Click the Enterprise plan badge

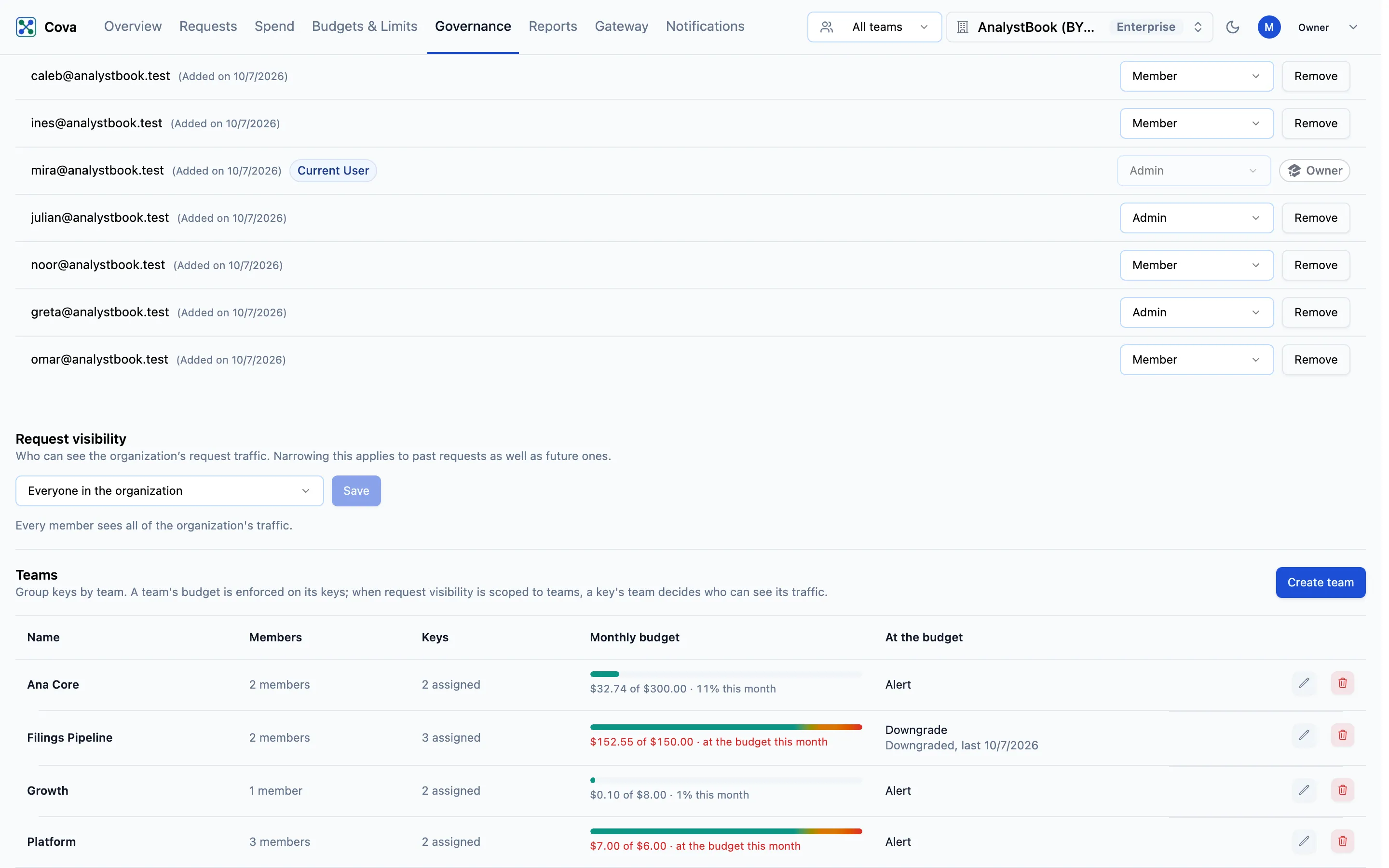pyautogui.click(x=1145, y=27)
